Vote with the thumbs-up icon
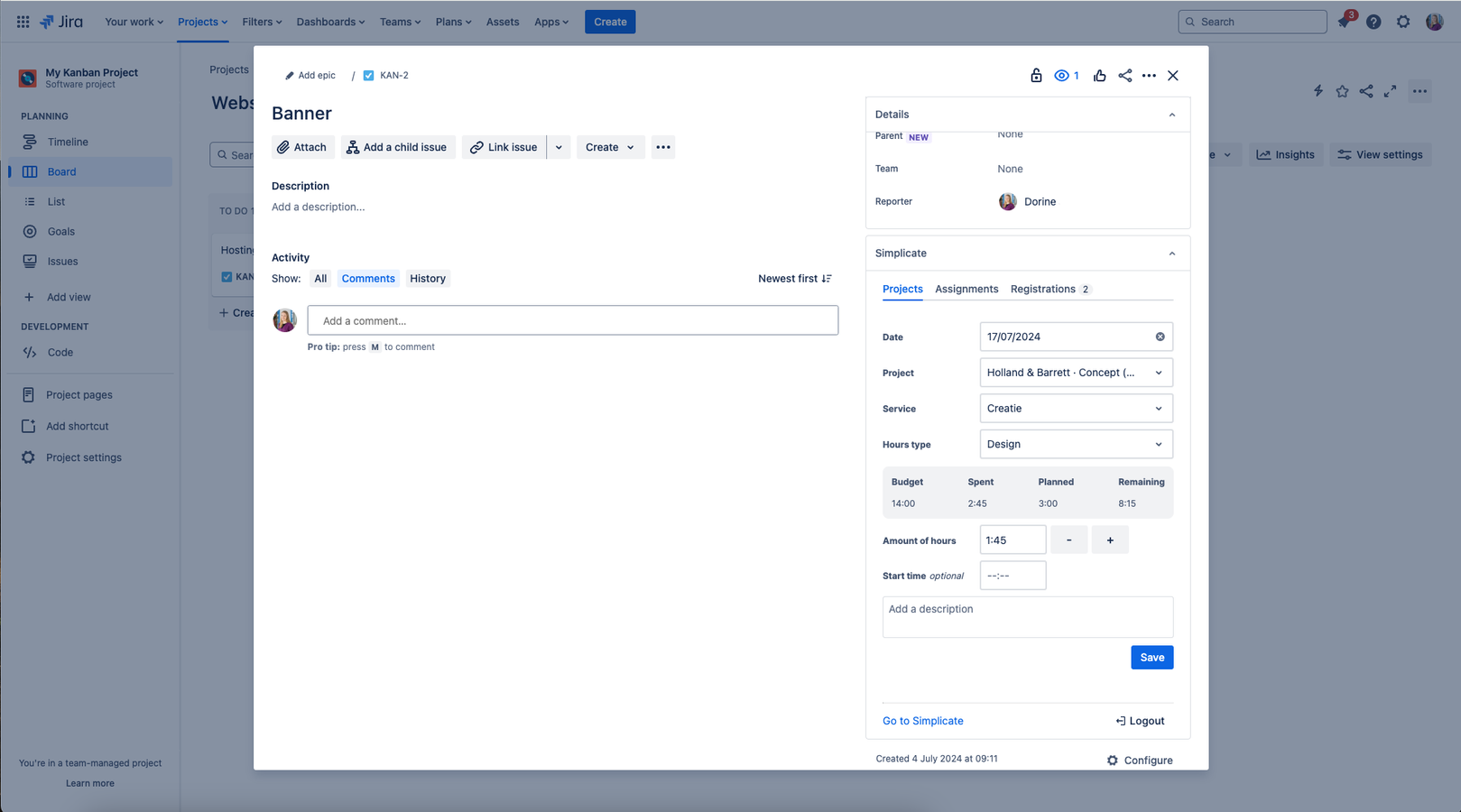The height and width of the screenshot is (812, 1461). point(1099,76)
